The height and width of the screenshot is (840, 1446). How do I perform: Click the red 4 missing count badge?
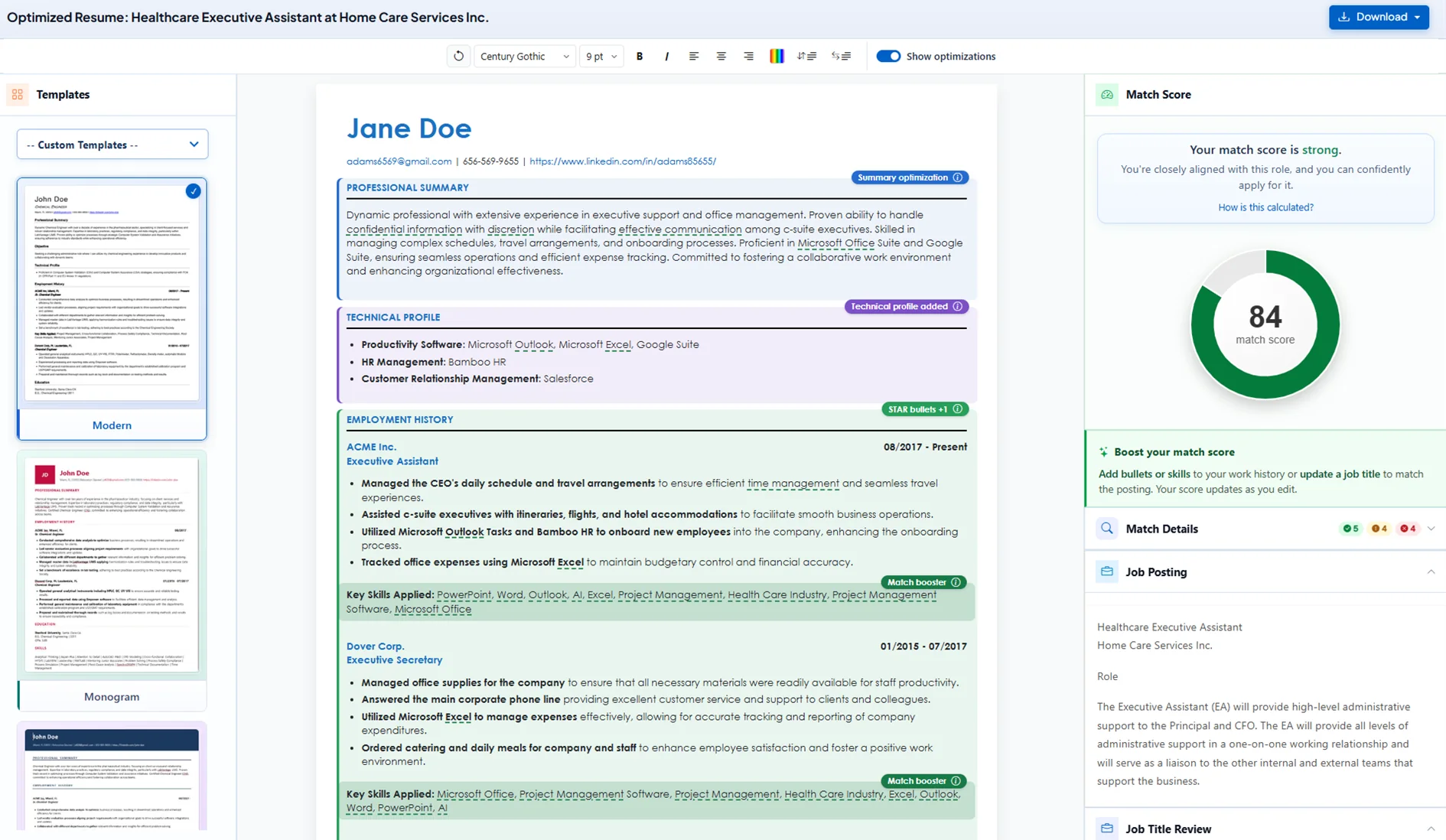(x=1408, y=529)
